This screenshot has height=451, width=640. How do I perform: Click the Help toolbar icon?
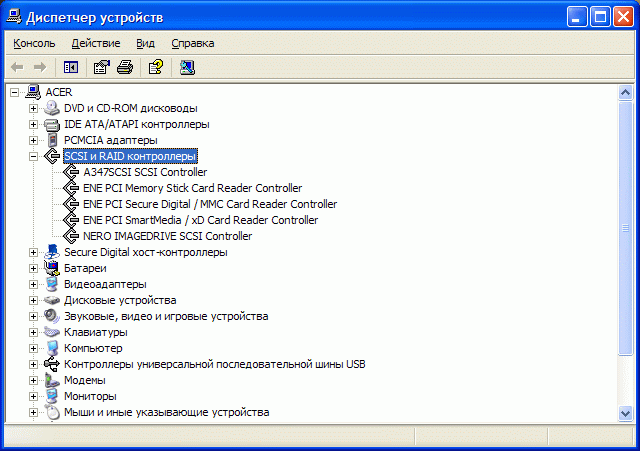click(156, 67)
